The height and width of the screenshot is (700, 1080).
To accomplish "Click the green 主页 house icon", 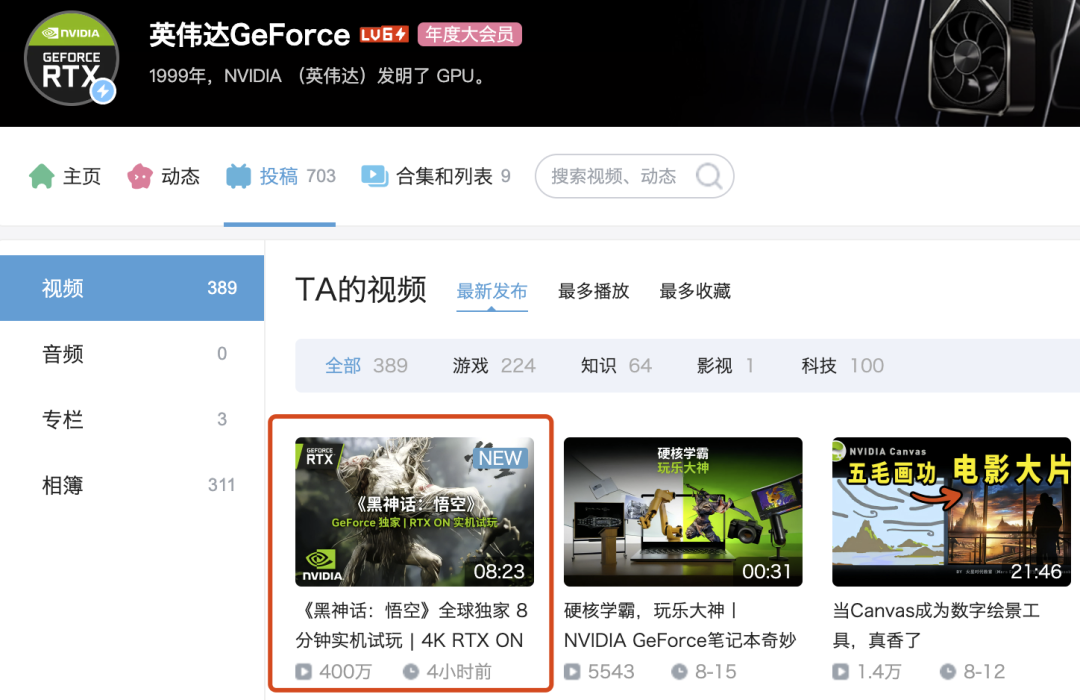I will (41, 177).
